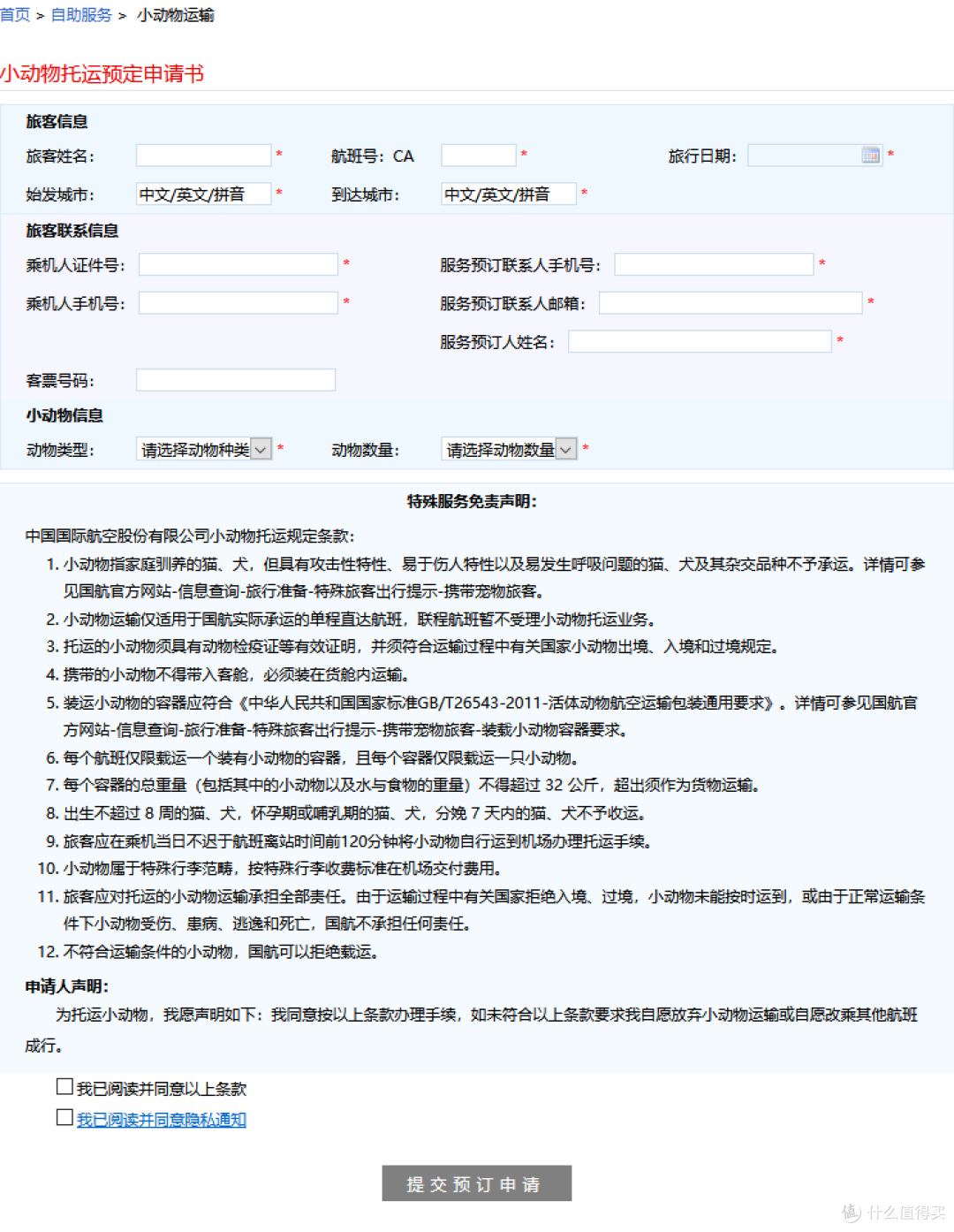This screenshot has width=954, height=1232.
Task: Open the 我已阅读并同意隐私通知 link
Action: tap(162, 1120)
